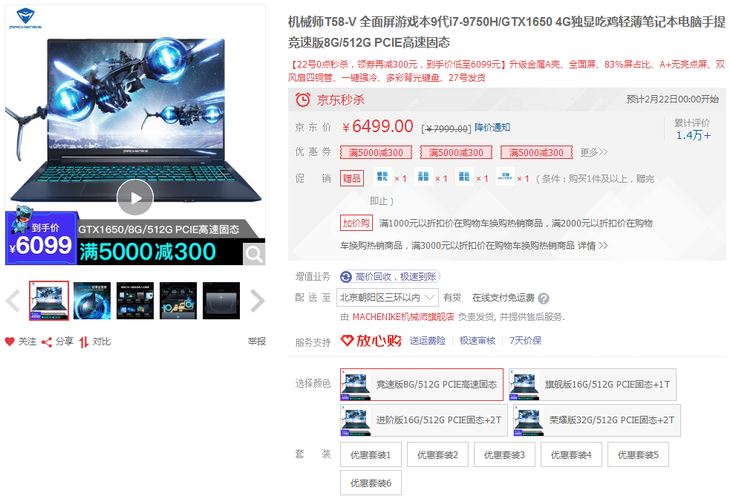Screen dimensions: 730x499
Task: Select the 优惠套装6 bundle
Action: pos(371,484)
